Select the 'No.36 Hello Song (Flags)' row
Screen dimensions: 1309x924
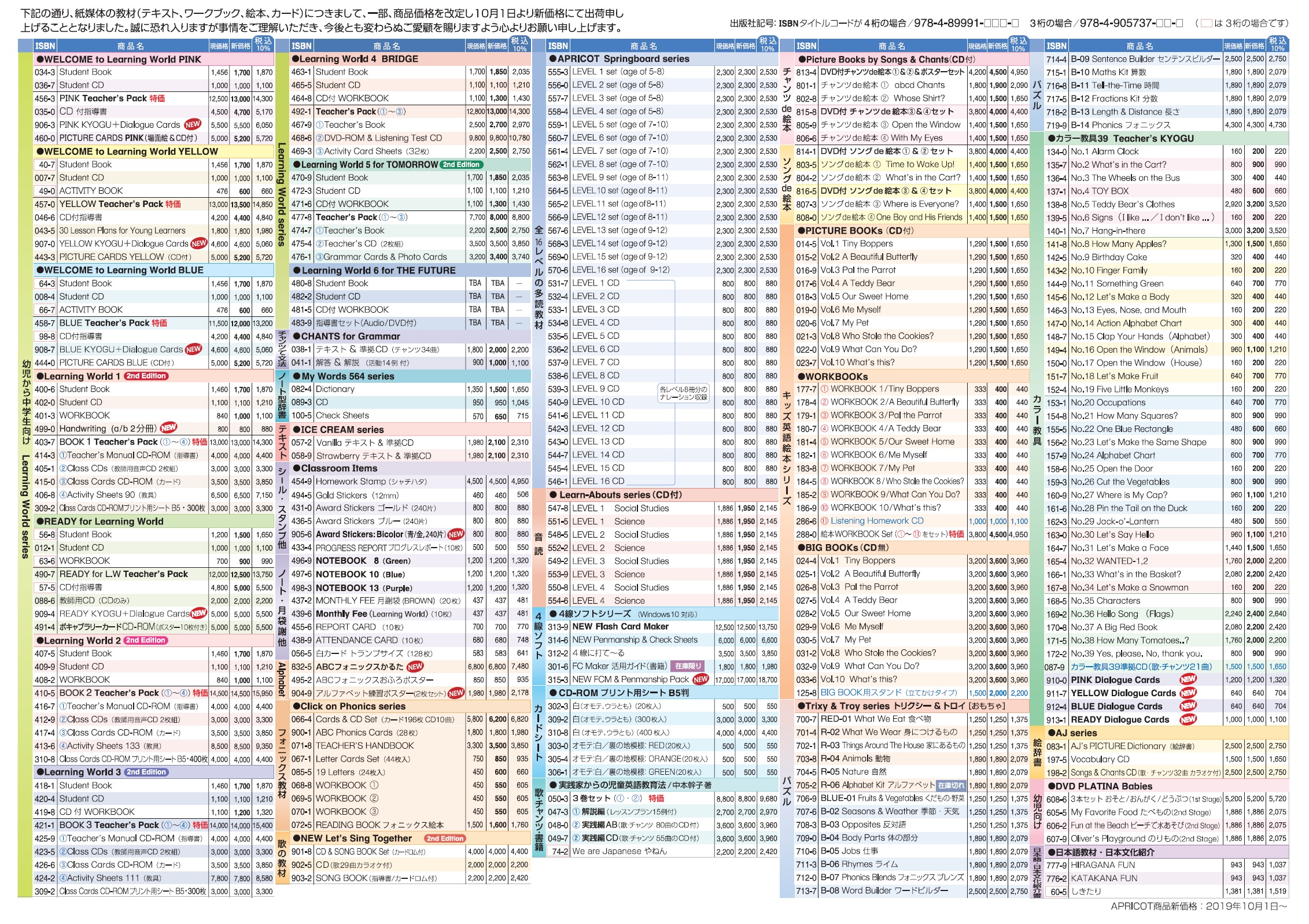coord(1167,613)
